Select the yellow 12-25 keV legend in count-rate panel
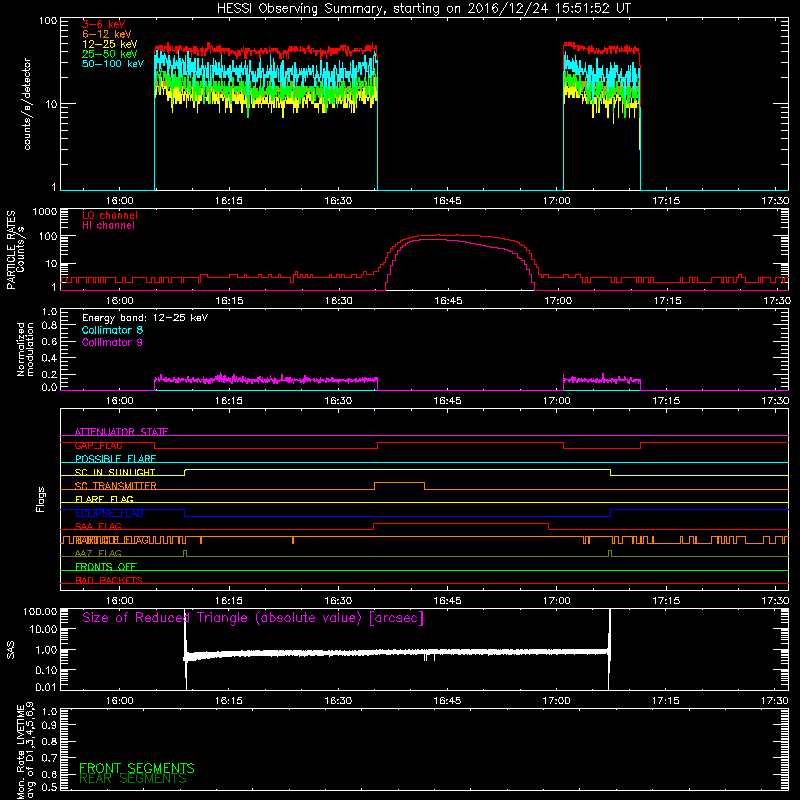The image size is (800, 800). click(x=109, y=44)
